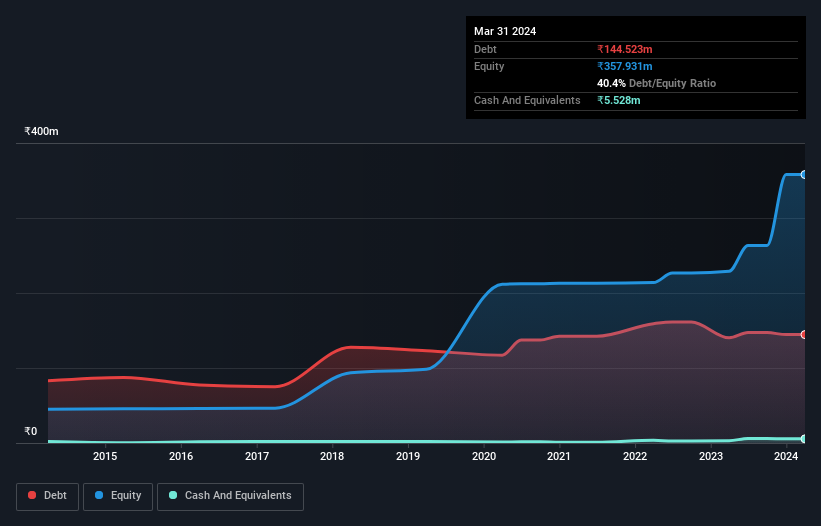Select the blue Equity endpoint marker

[804, 175]
